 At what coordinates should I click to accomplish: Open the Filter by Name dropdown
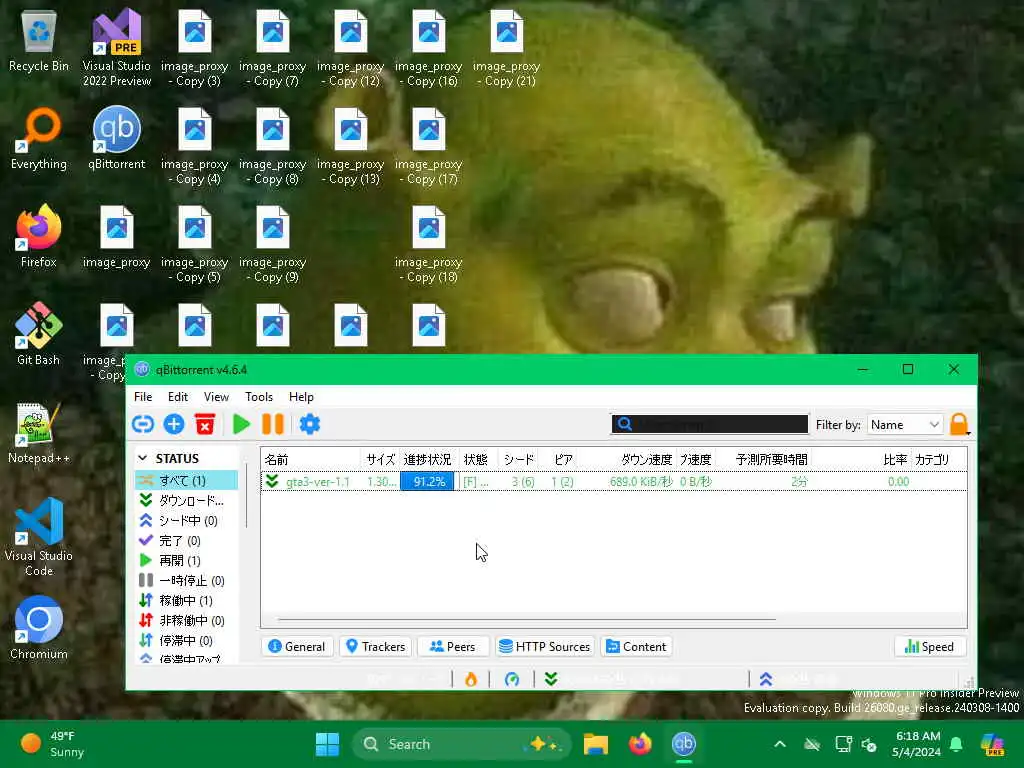pos(905,424)
